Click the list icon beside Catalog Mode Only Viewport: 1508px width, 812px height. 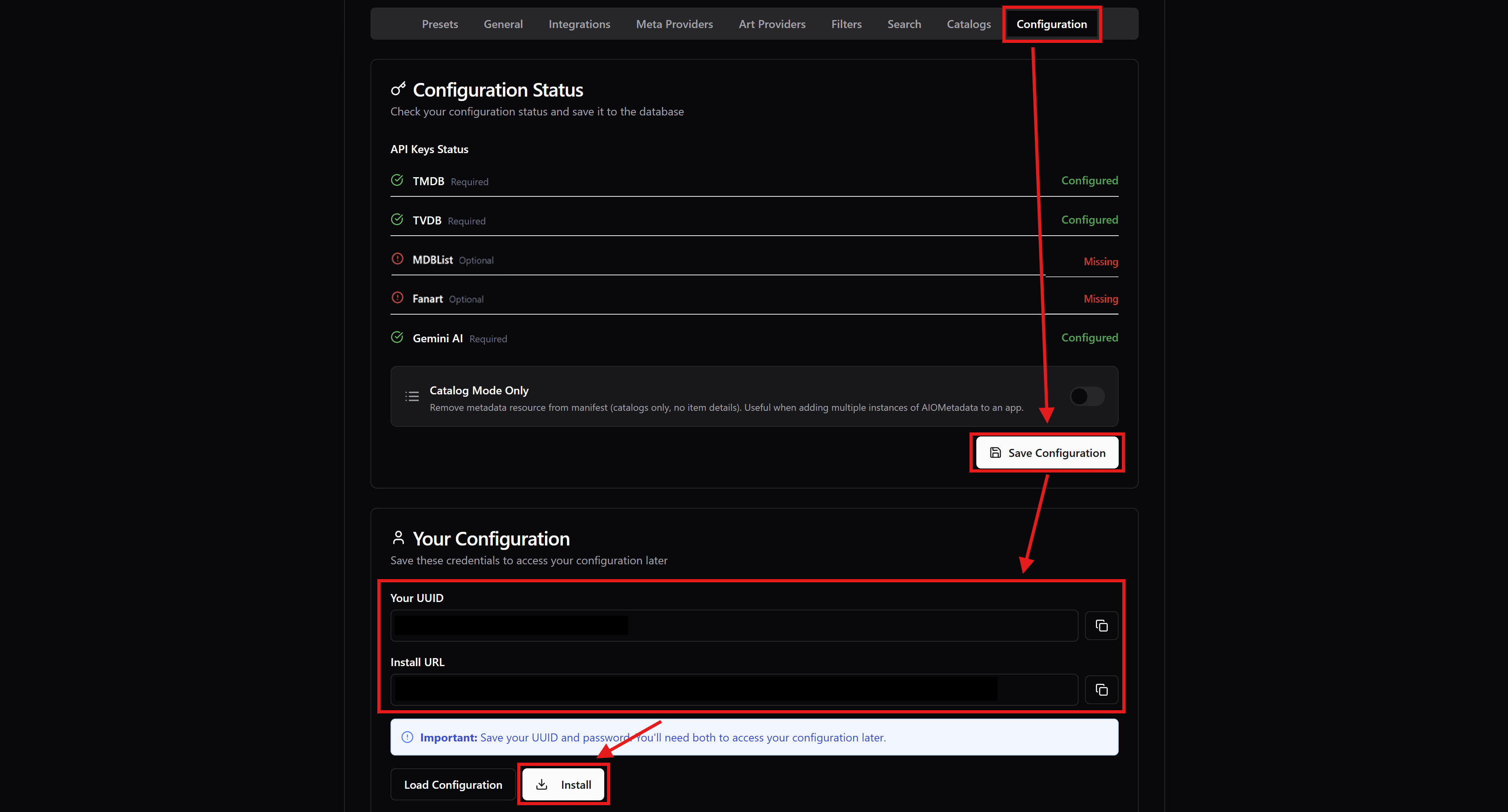pyautogui.click(x=412, y=396)
